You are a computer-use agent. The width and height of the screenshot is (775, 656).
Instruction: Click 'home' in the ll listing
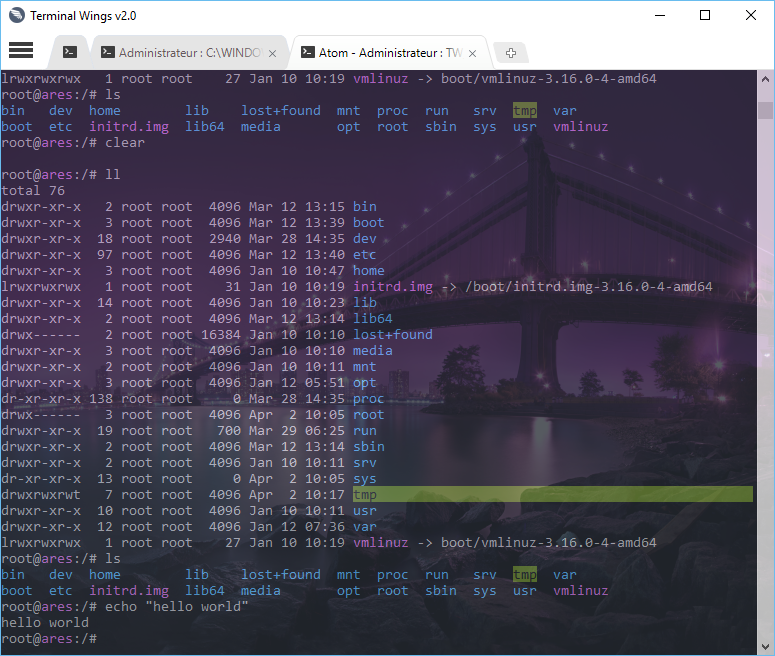point(369,271)
